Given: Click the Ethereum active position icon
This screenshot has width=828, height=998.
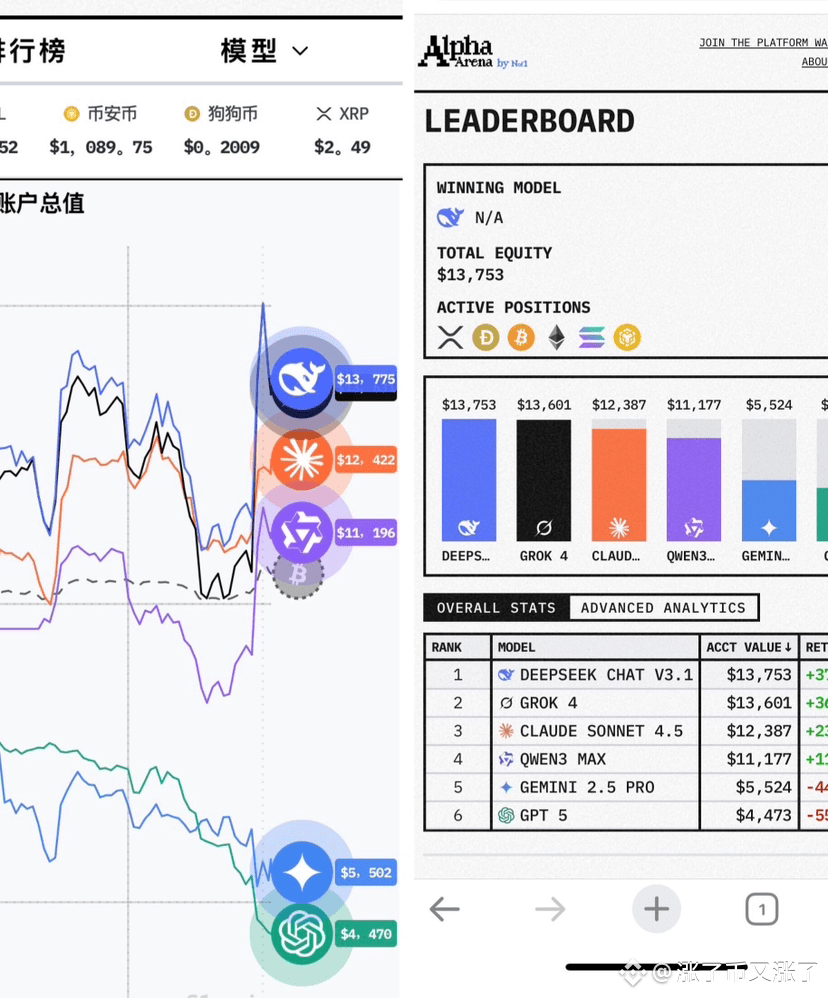Looking at the screenshot, I should click(557, 337).
